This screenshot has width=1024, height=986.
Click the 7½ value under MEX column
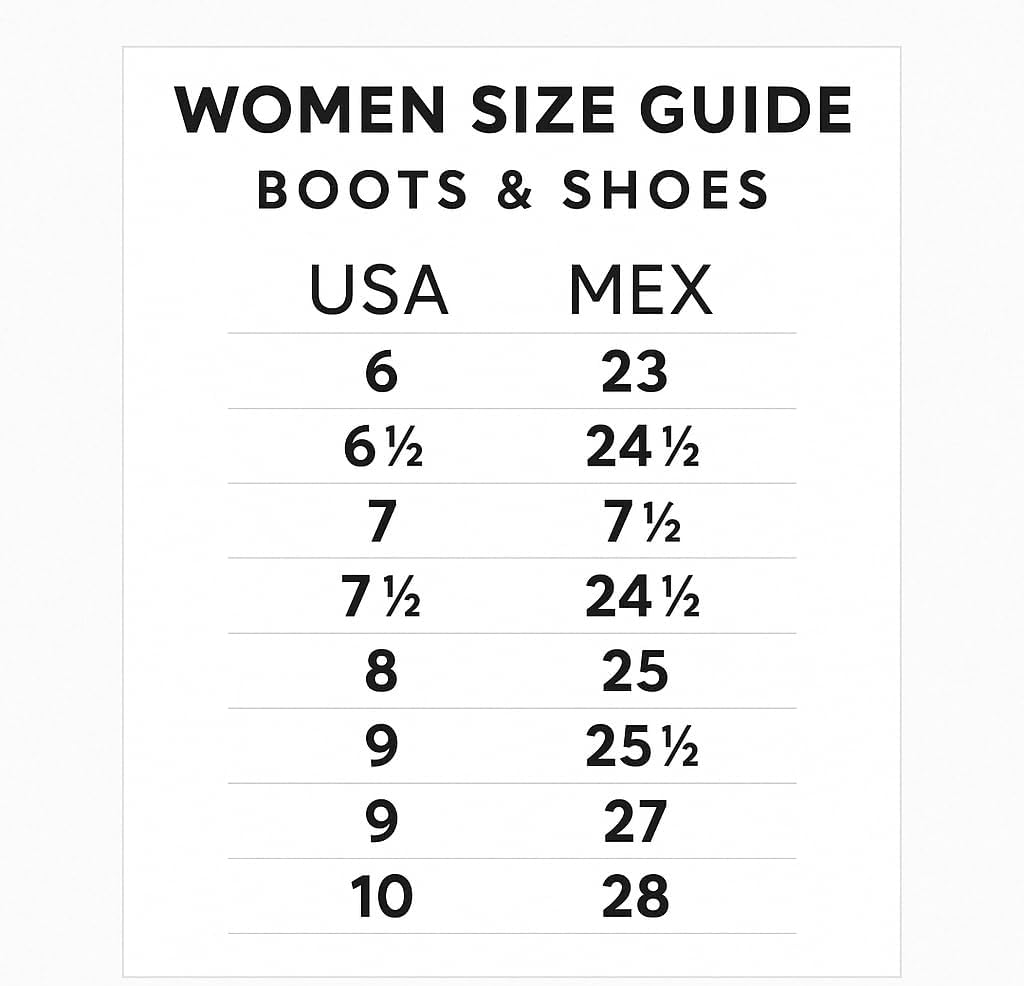click(641, 522)
